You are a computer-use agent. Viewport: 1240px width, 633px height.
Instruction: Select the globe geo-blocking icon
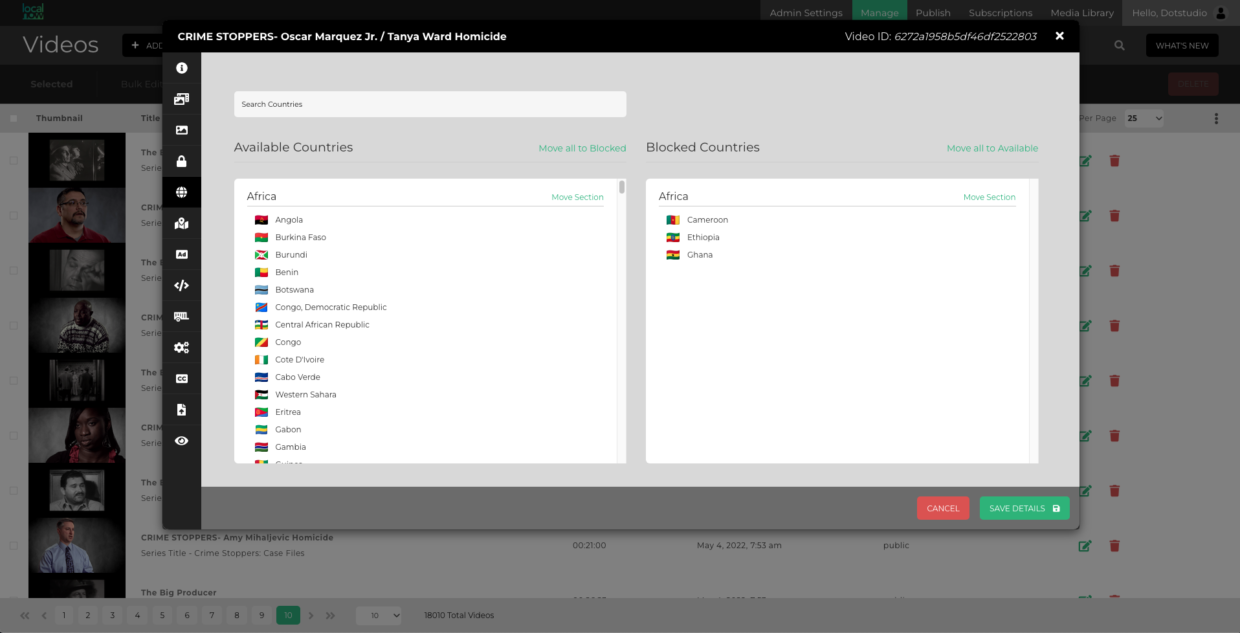point(181,192)
